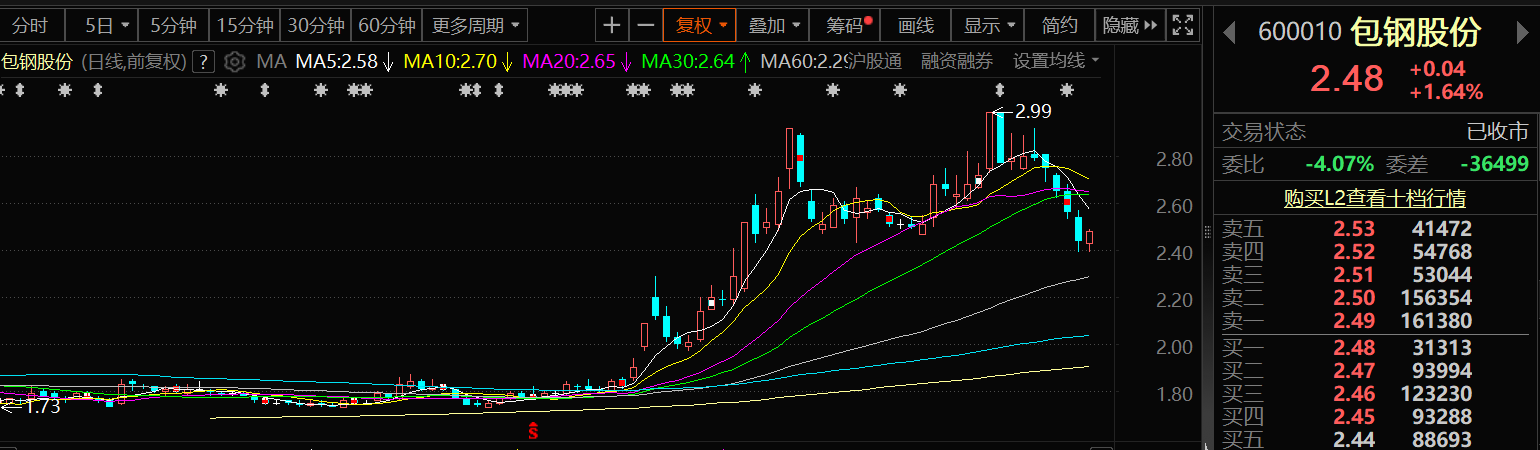The width and height of the screenshot is (1540, 450).
Task: Switch to the 分时 tab
Action: click(x=31, y=25)
